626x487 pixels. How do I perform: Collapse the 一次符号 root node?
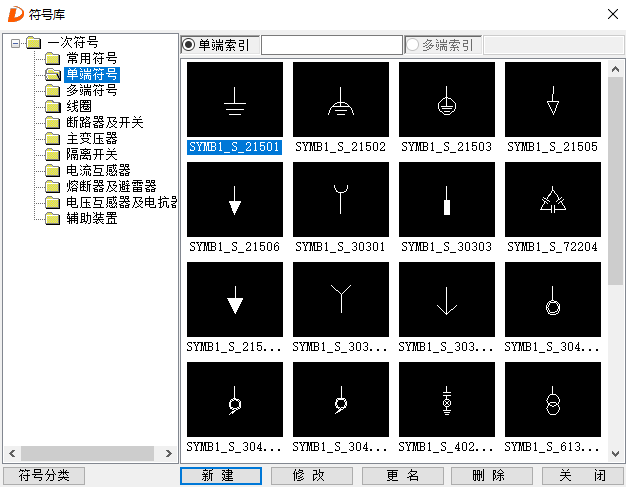coord(15,43)
